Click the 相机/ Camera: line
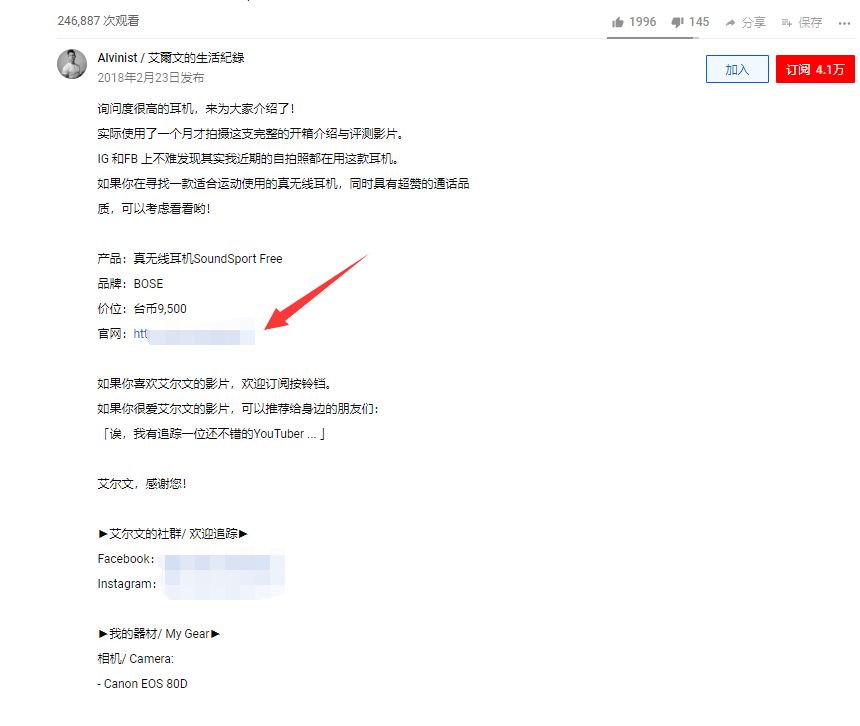 tap(135, 659)
